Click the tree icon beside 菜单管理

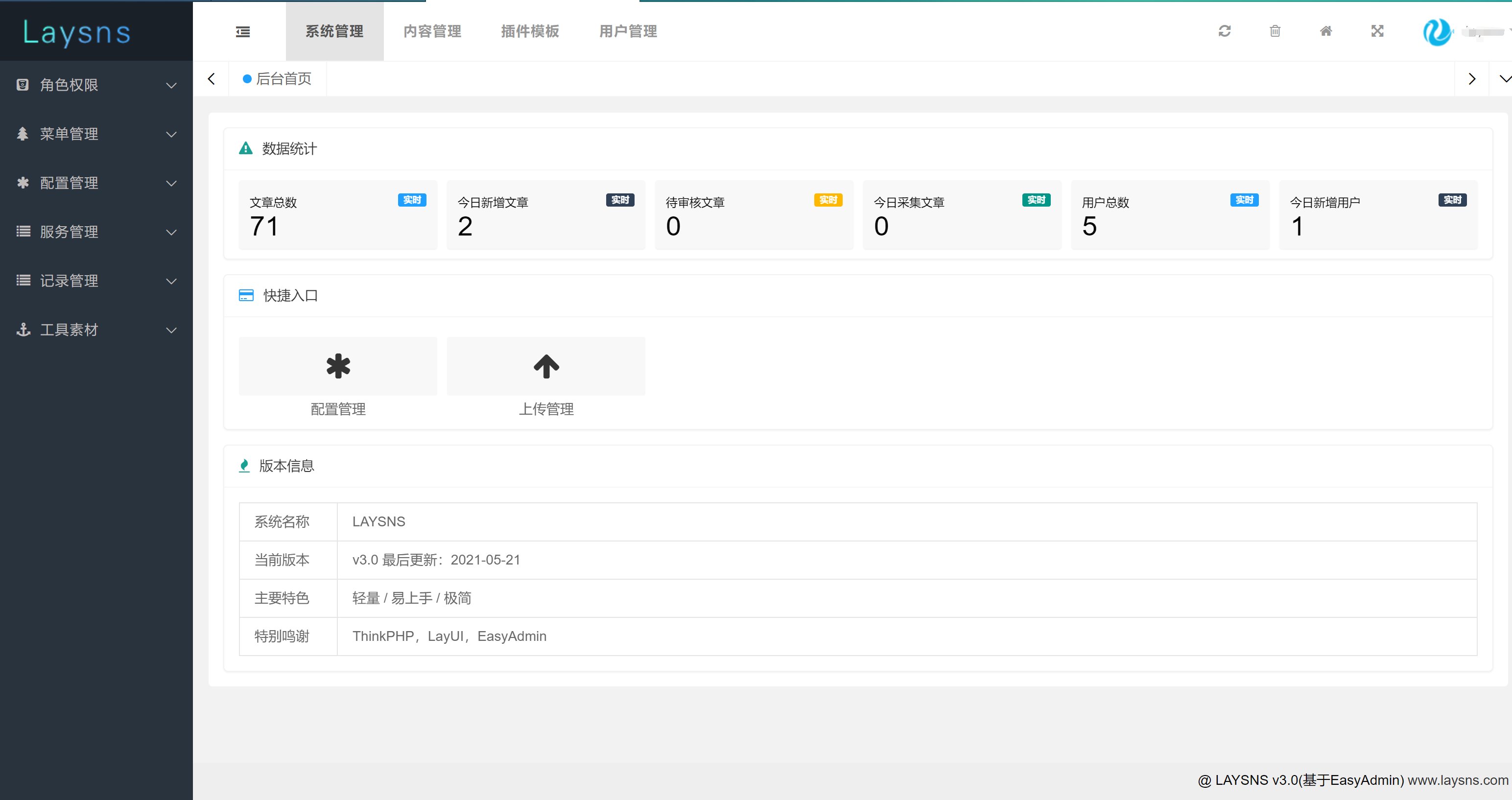[x=23, y=134]
